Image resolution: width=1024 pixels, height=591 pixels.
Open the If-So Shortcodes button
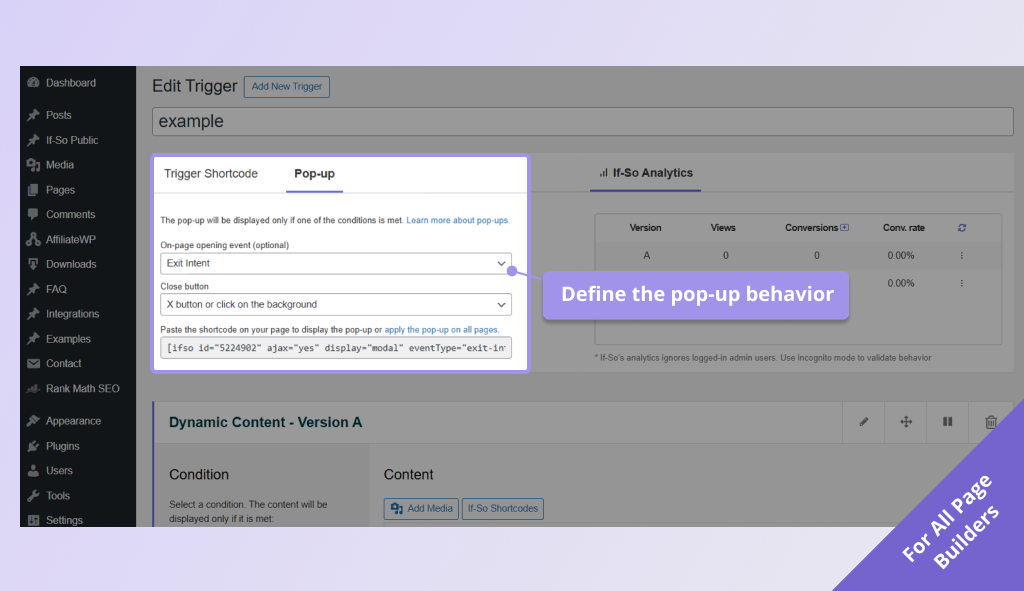(502, 508)
